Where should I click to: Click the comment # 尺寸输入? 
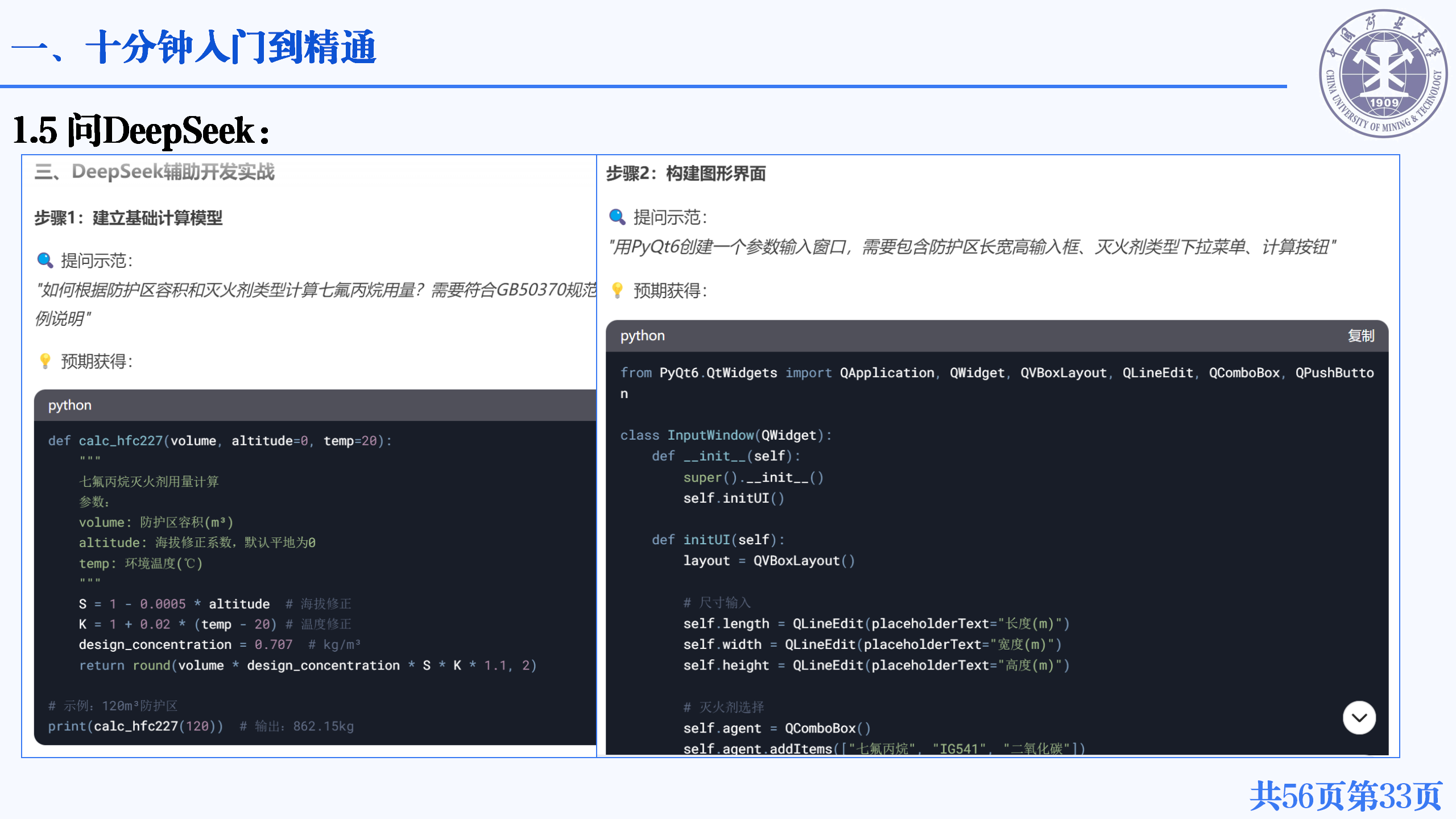(x=717, y=602)
